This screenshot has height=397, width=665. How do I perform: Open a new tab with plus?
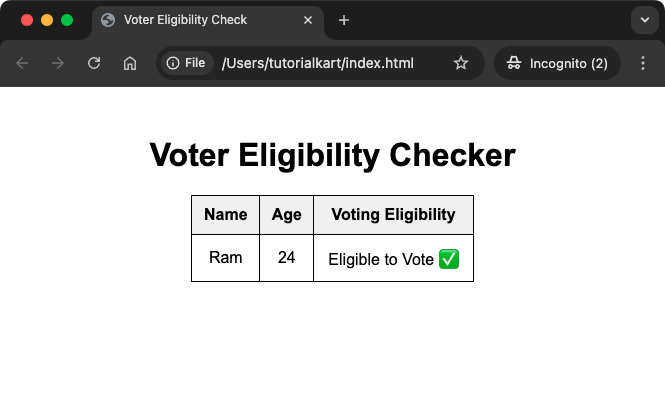click(x=344, y=20)
